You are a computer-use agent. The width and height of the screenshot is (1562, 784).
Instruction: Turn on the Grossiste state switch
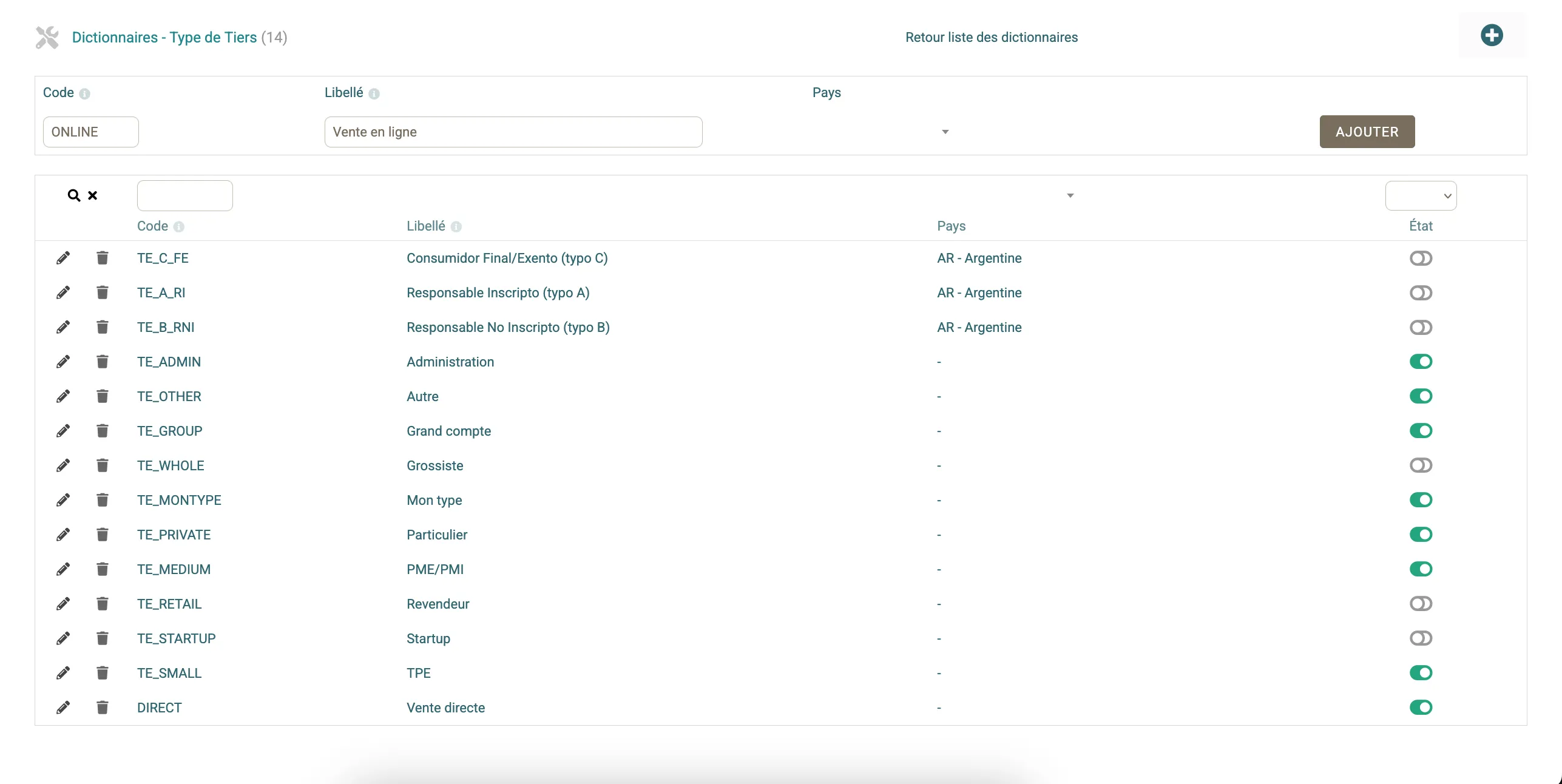[1421, 465]
